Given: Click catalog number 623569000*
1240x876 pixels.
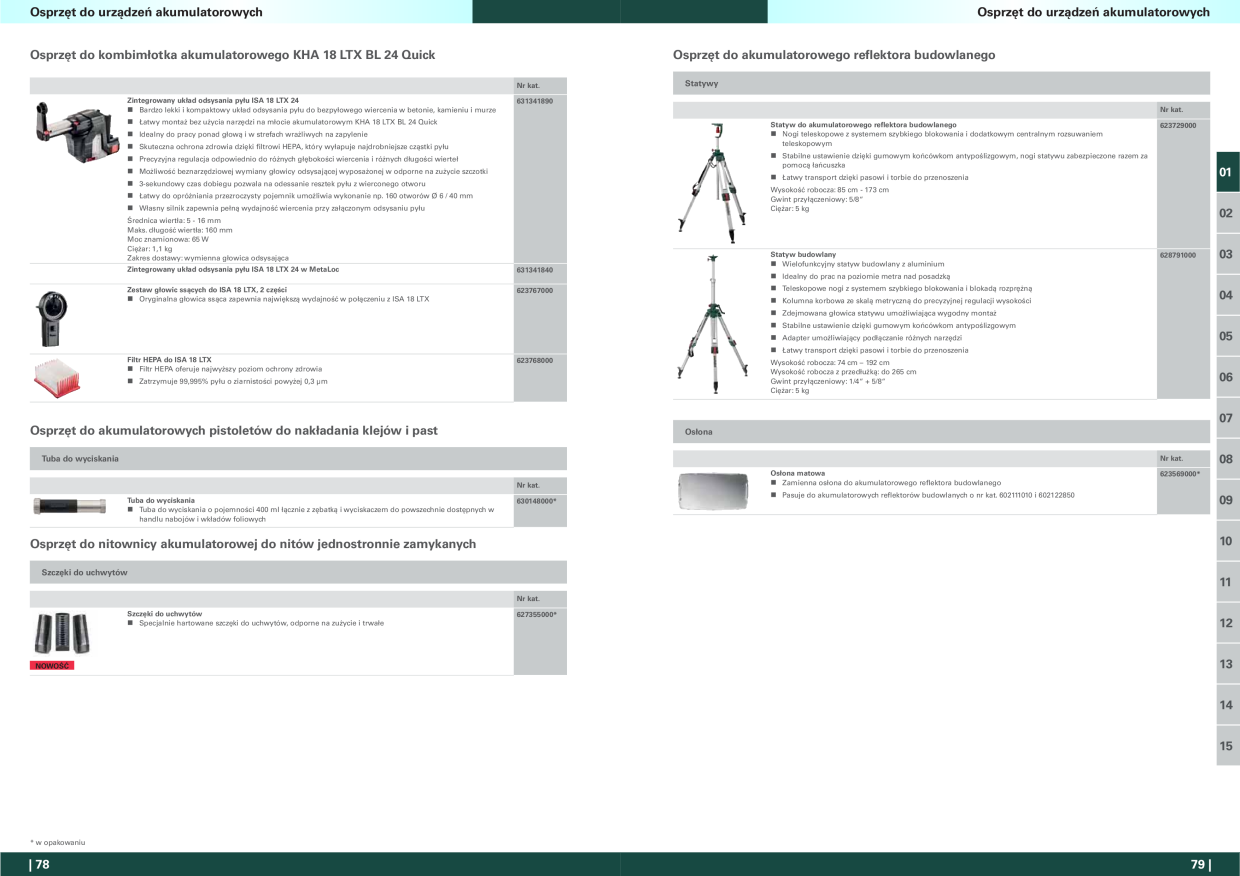Looking at the screenshot, I should tap(1180, 473).
